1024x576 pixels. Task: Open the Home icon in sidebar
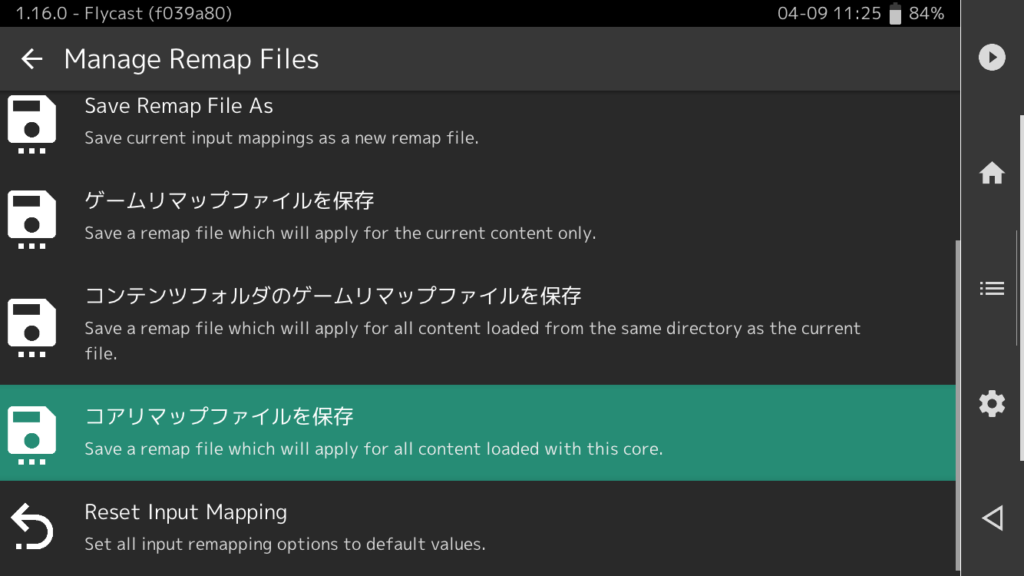[x=991, y=173]
